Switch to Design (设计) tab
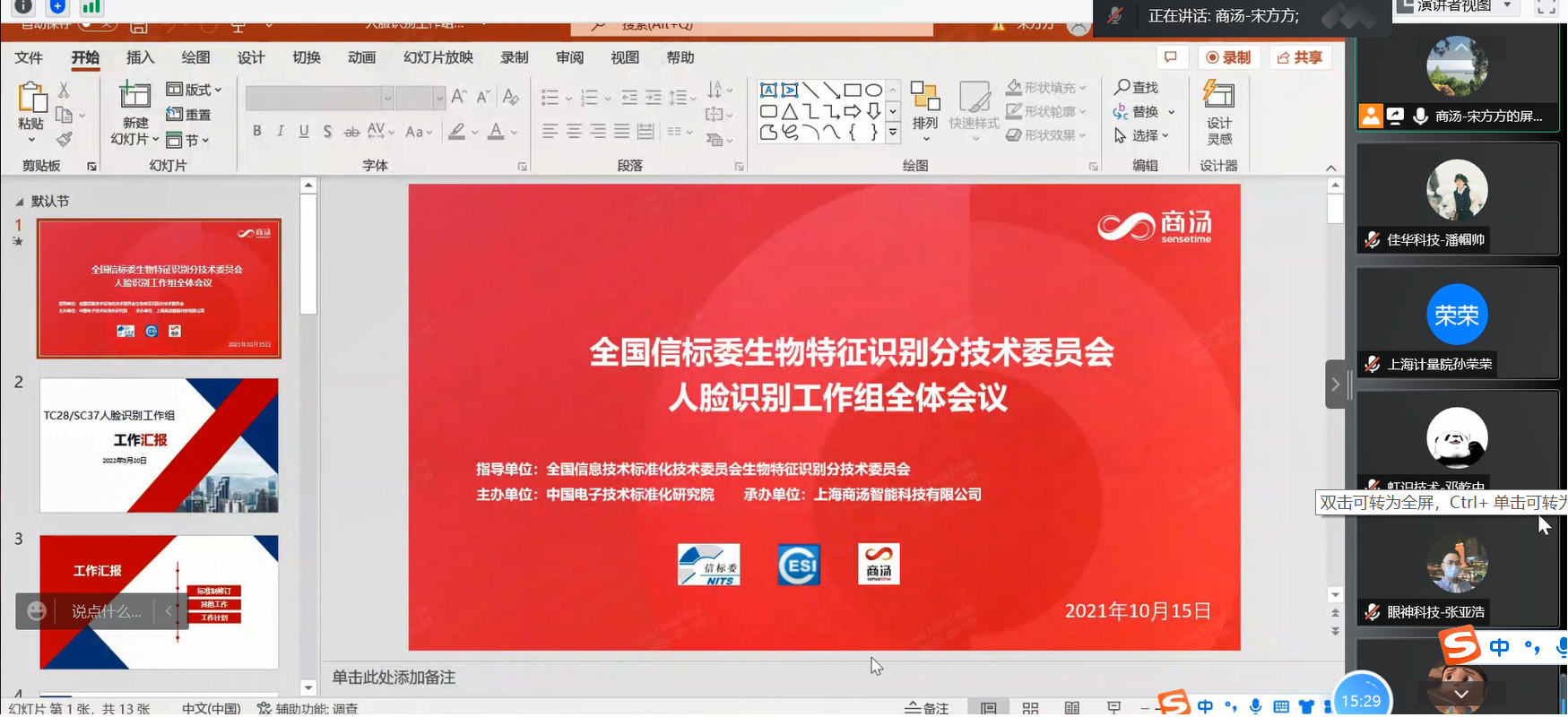Image resolution: width=1568 pixels, height=717 pixels. (251, 57)
